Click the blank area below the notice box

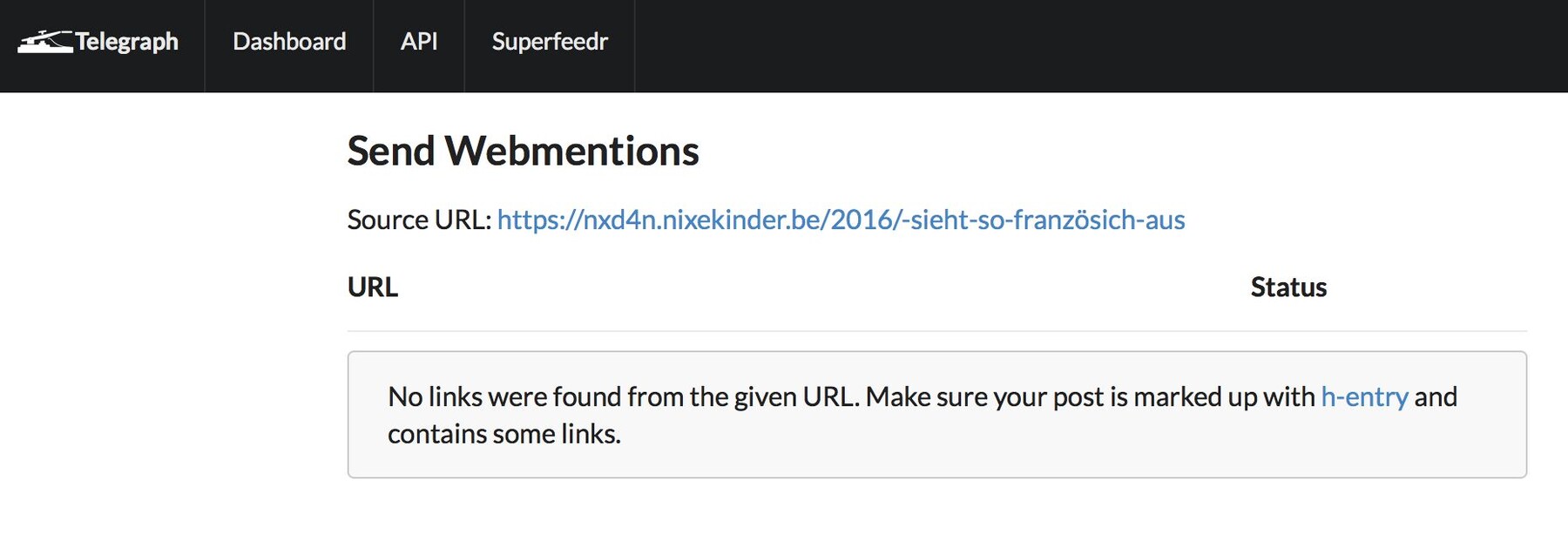coord(937,511)
